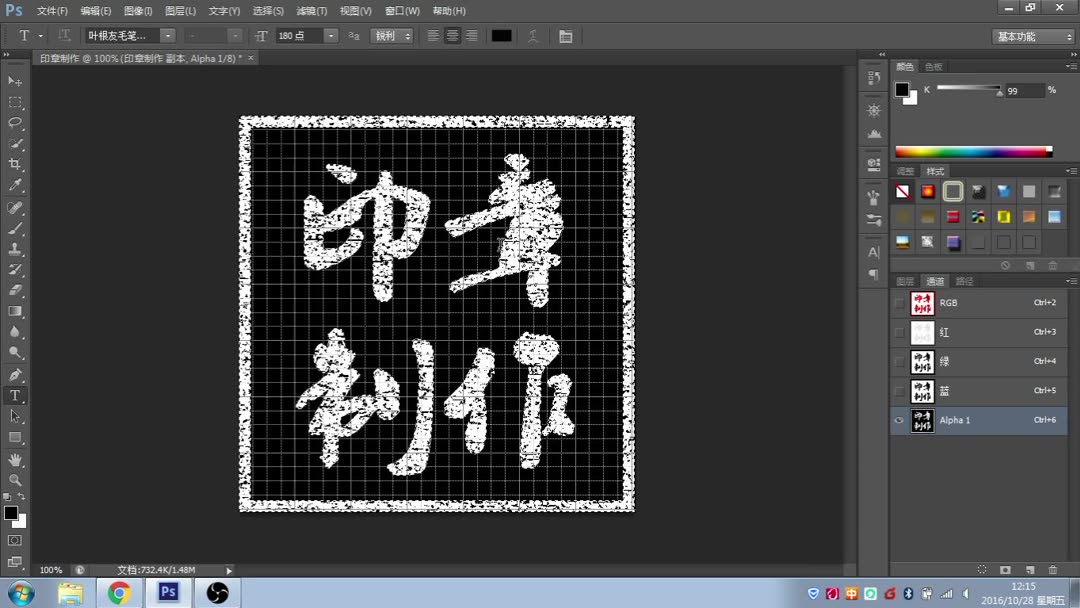Toggle visibility of the 蓝 channel
Viewport: 1080px width, 608px height.
click(898, 391)
